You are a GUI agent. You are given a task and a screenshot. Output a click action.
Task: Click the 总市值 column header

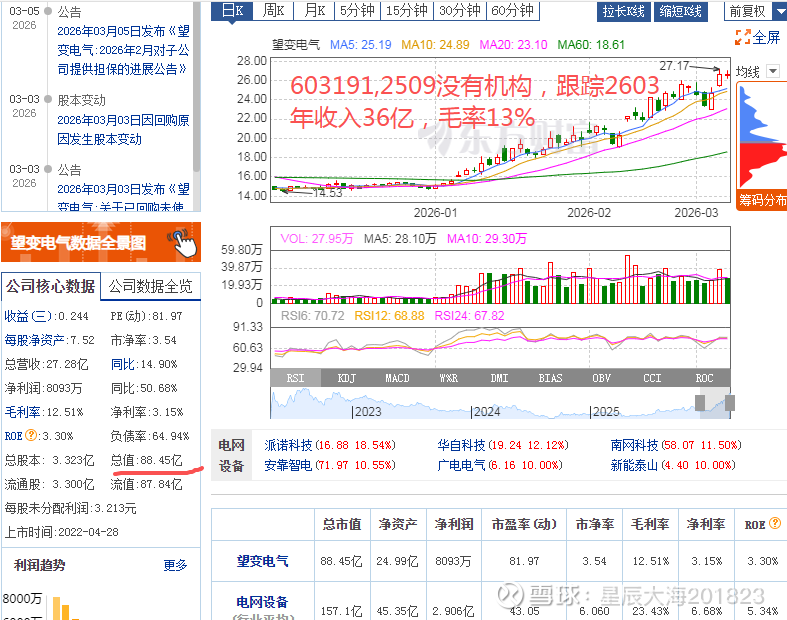point(342,524)
